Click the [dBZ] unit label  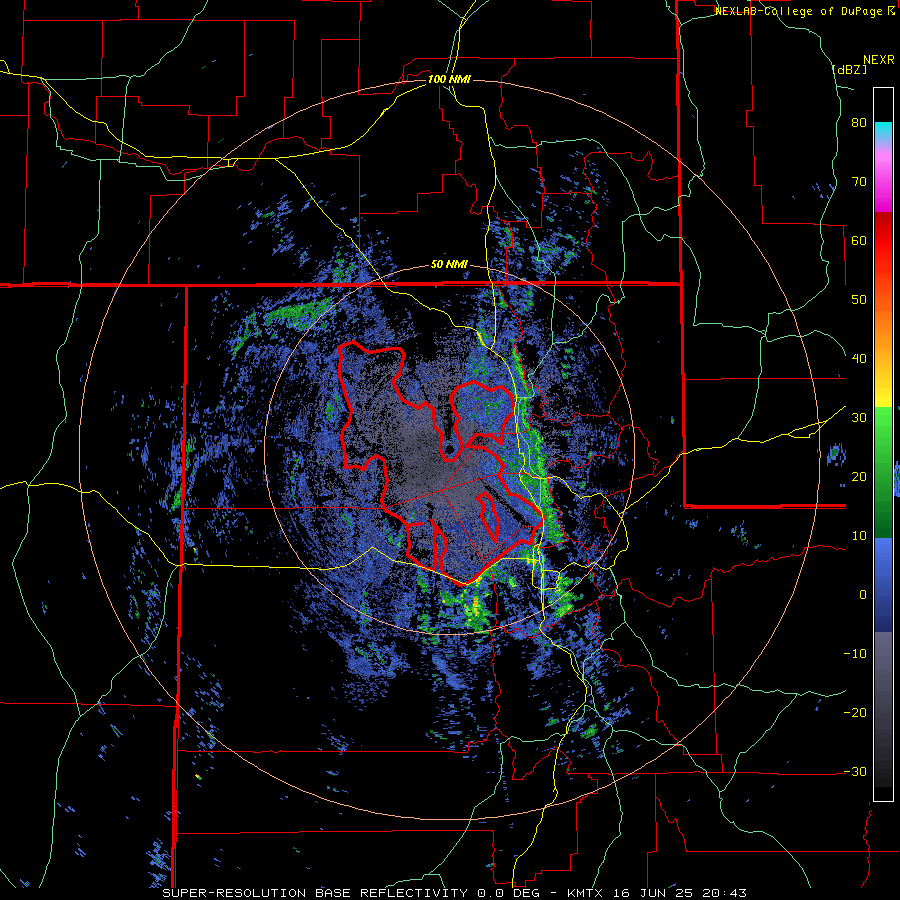pyautogui.click(x=849, y=69)
